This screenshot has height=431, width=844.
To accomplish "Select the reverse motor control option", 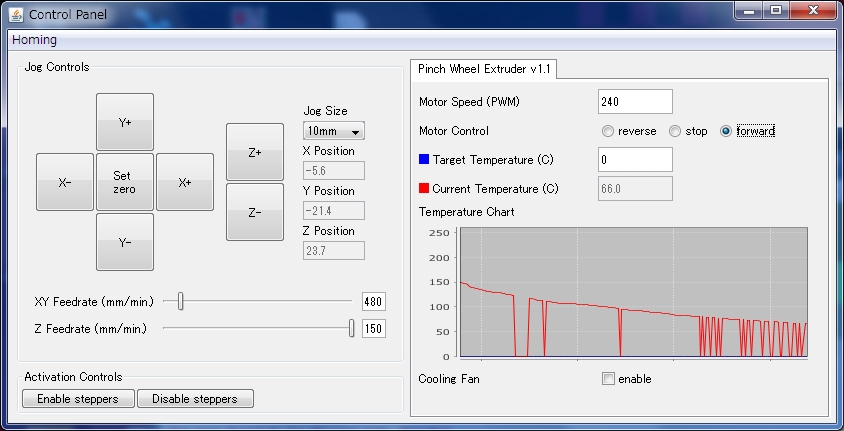I will pyautogui.click(x=608, y=131).
